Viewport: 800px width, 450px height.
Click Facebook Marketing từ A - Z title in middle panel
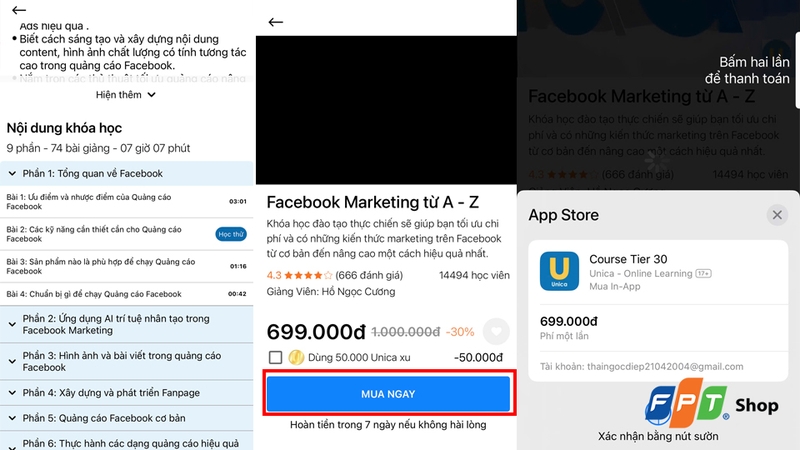point(372,203)
